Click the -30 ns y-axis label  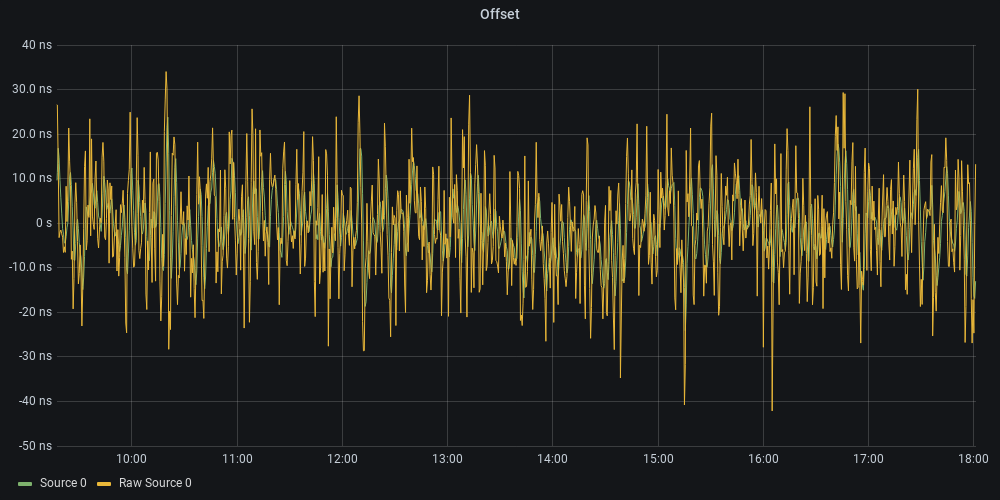[34, 357]
